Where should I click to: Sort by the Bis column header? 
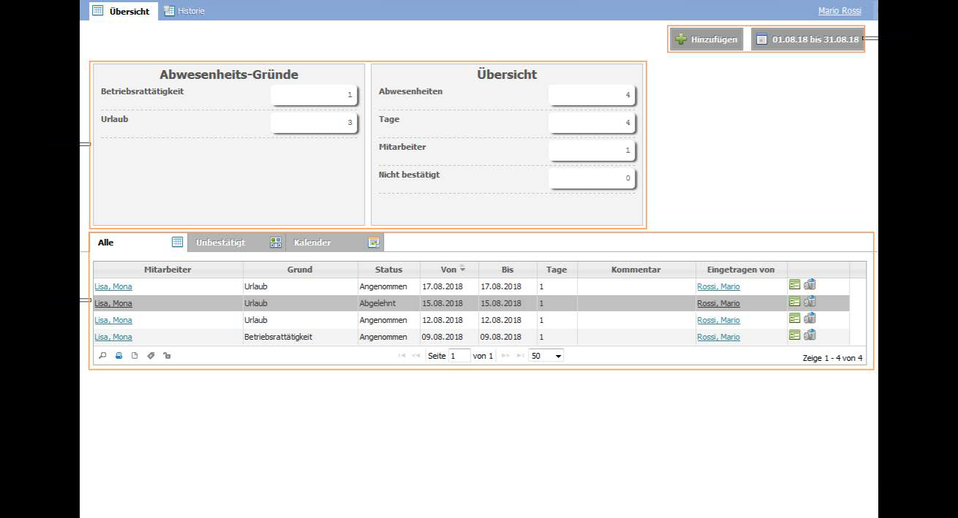tap(508, 269)
